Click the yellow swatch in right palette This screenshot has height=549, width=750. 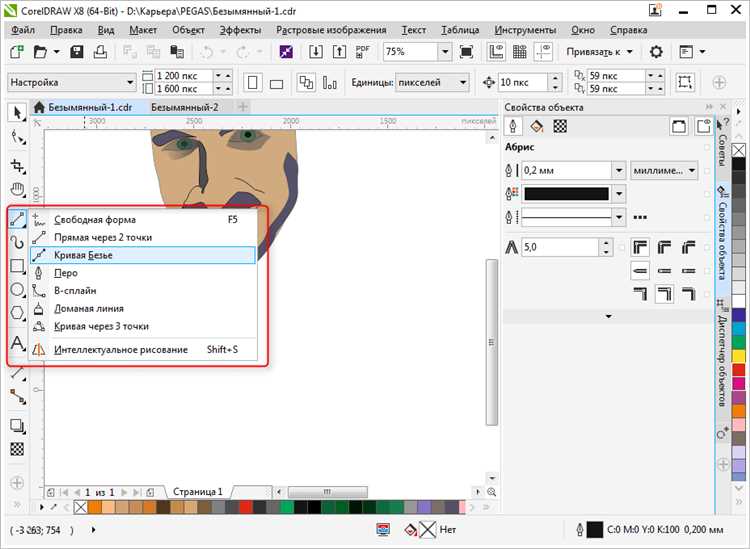[x=739, y=356]
